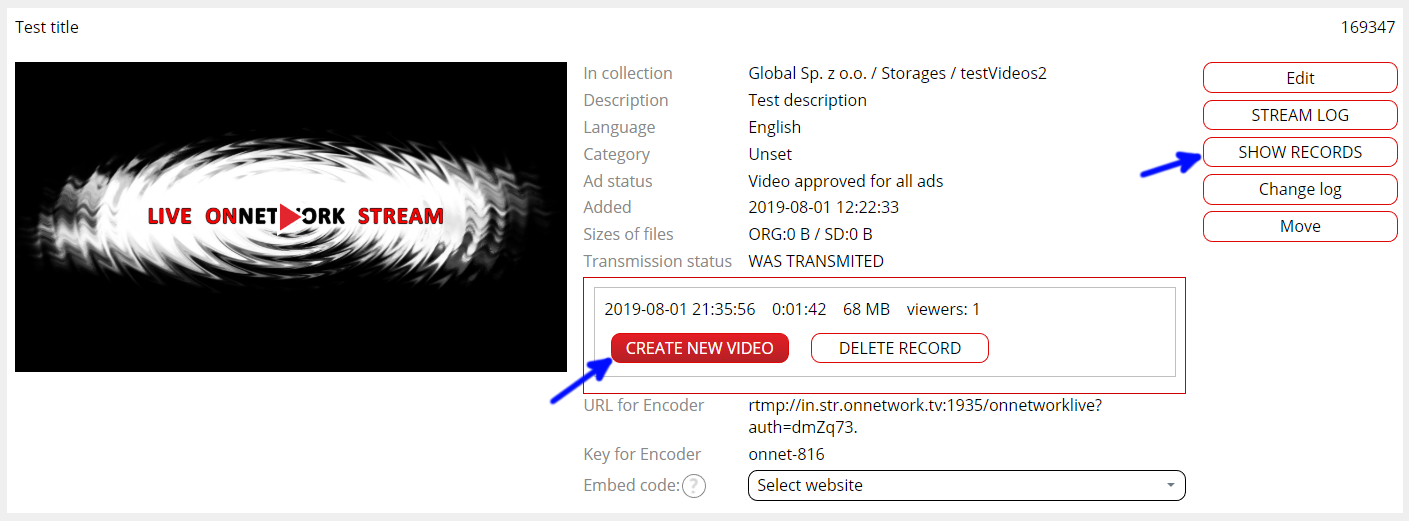Viewport: 1409px width, 521px height.
Task: Click the WAS TRANSMITTED status text
Action: [816, 261]
